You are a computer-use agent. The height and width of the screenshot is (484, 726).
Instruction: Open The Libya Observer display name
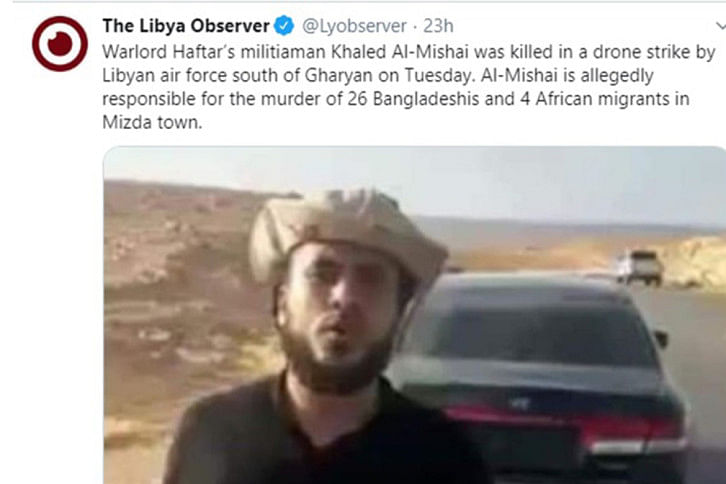coord(186,25)
